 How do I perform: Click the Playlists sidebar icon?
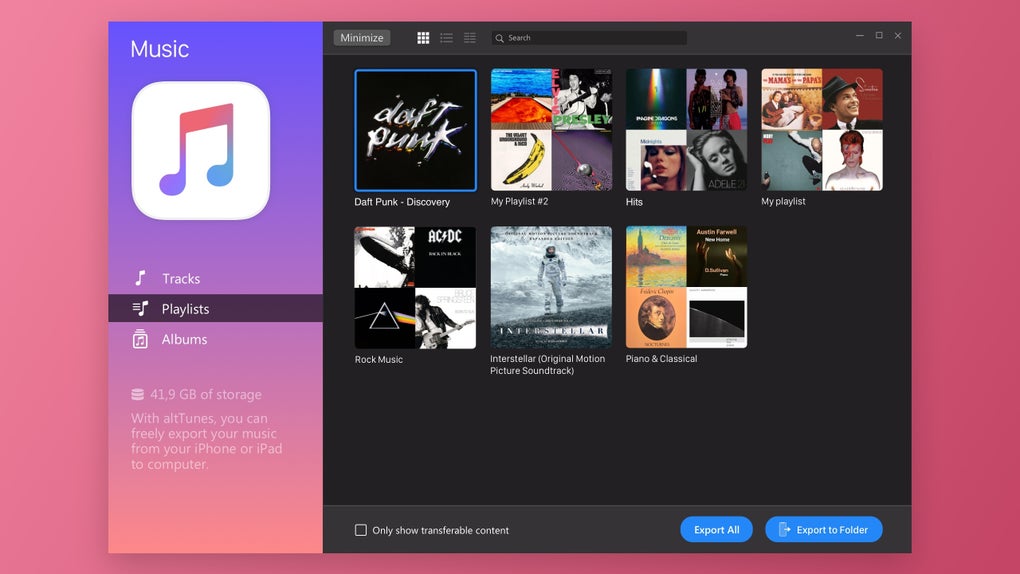[x=141, y=308]
